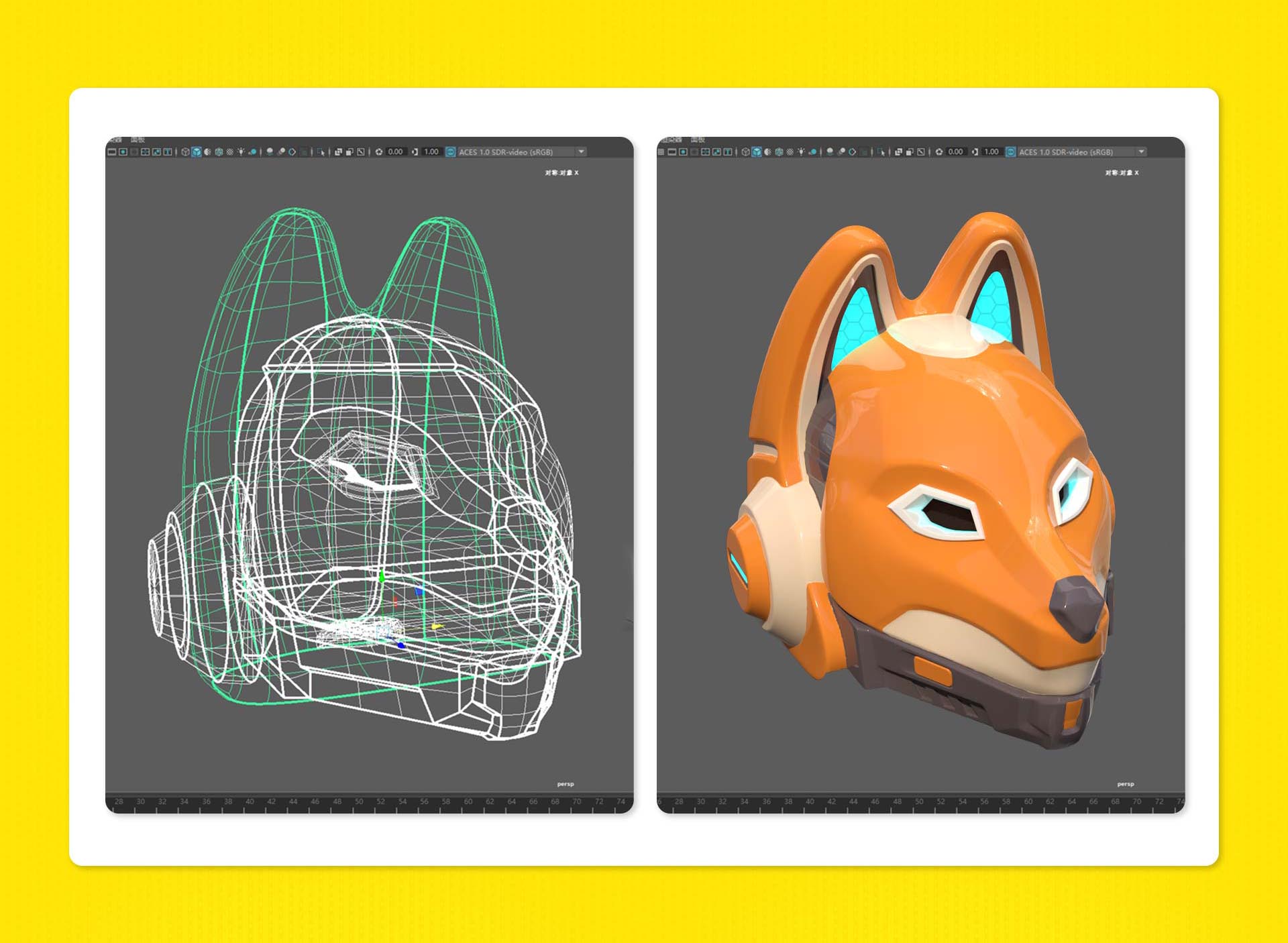Toggle X-ray active components in left viewport
The image size is (1288, 943).
click(349, 152)
